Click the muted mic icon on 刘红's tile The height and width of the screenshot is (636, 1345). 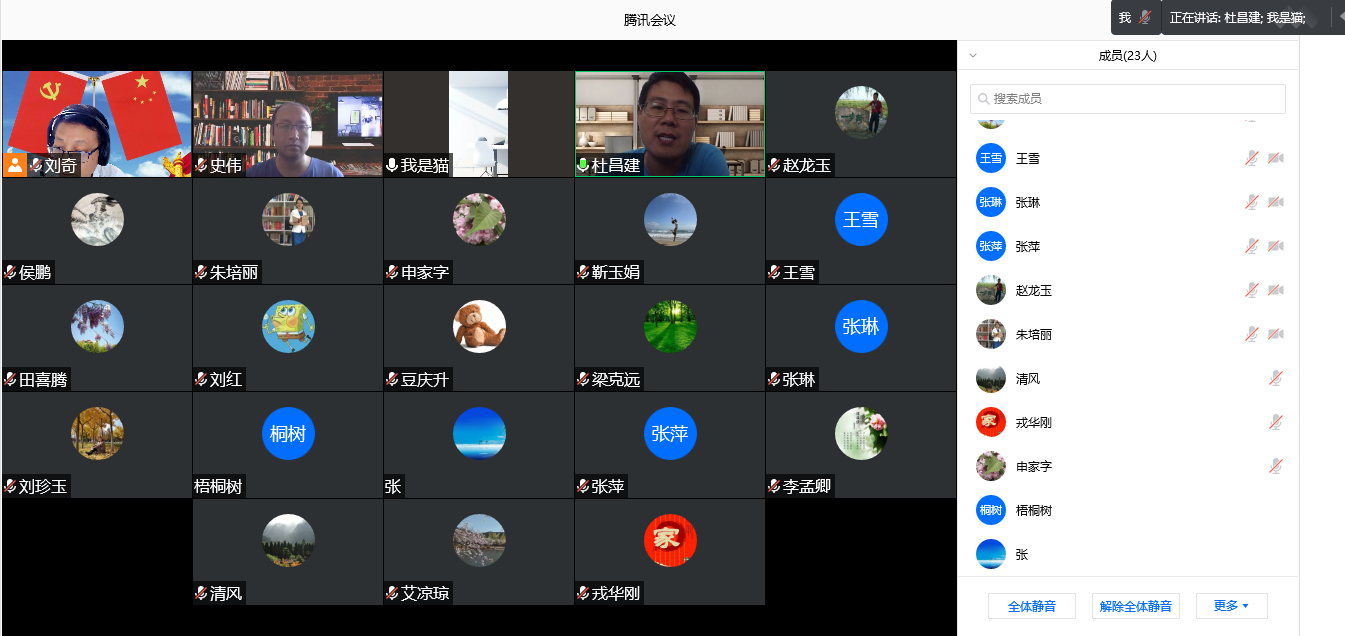click(201, 379)
